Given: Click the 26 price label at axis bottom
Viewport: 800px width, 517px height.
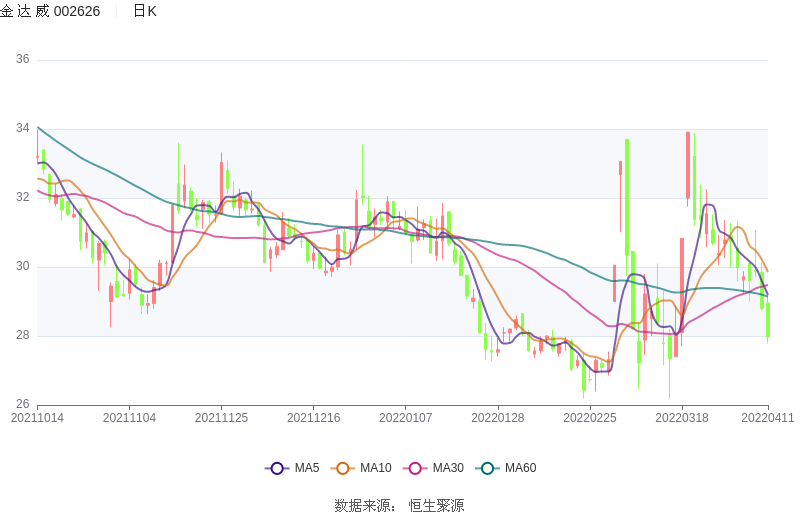Looking at the screenshot, I should coord(22,405).
